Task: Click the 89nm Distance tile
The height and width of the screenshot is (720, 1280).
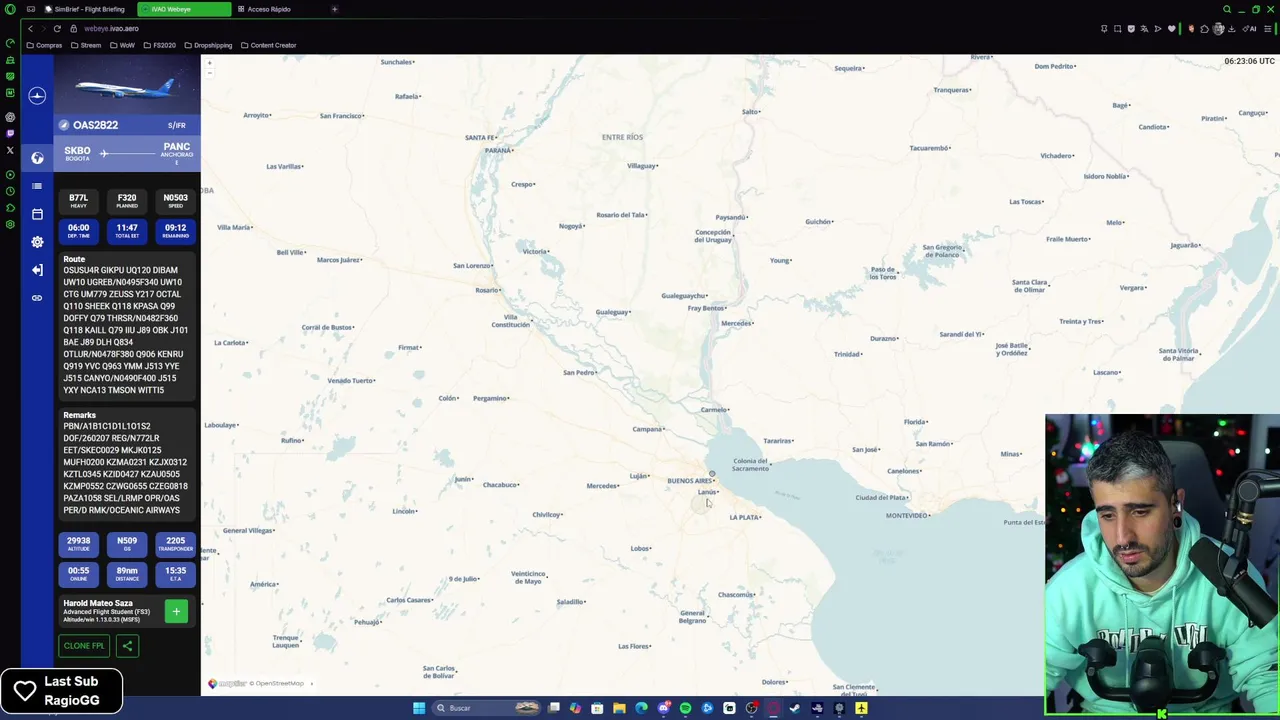Action: 127,573
